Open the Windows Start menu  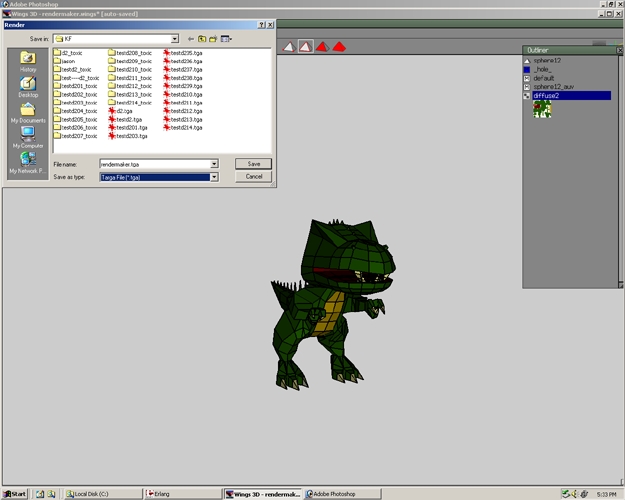(14, 494)
